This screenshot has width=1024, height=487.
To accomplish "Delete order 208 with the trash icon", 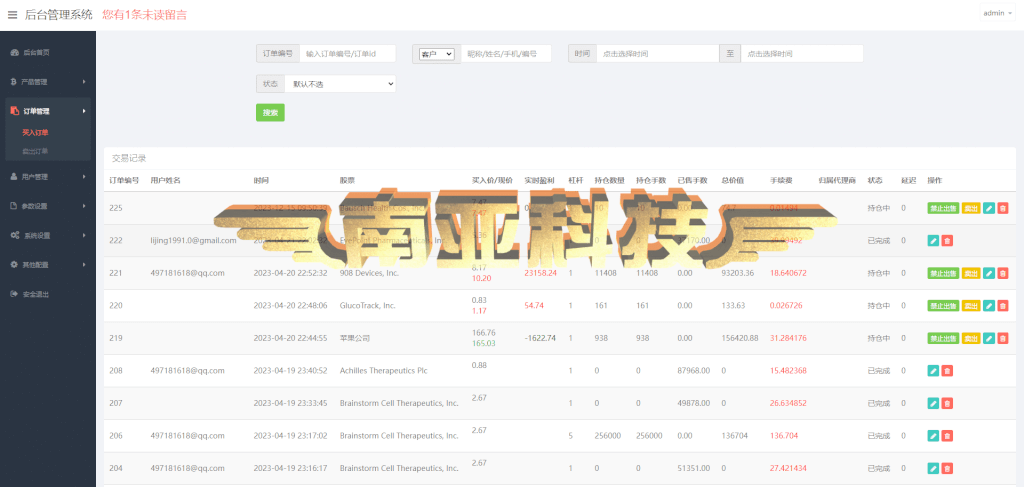I will point(948,371).
